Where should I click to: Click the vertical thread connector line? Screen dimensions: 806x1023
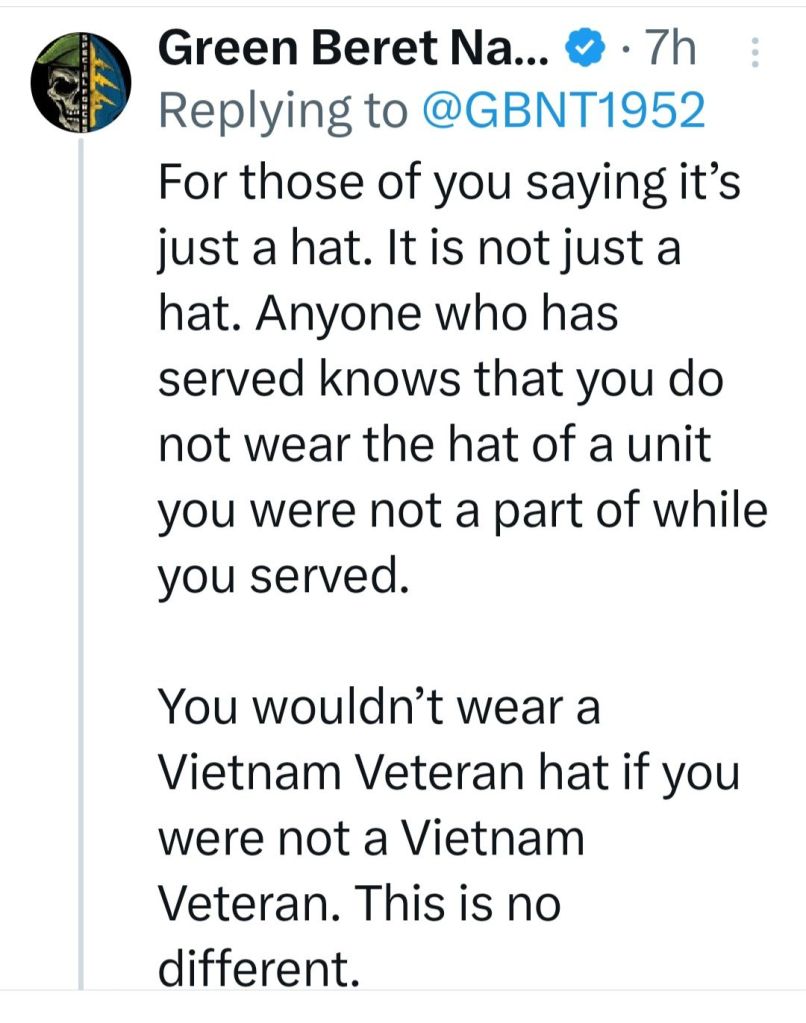79,550
